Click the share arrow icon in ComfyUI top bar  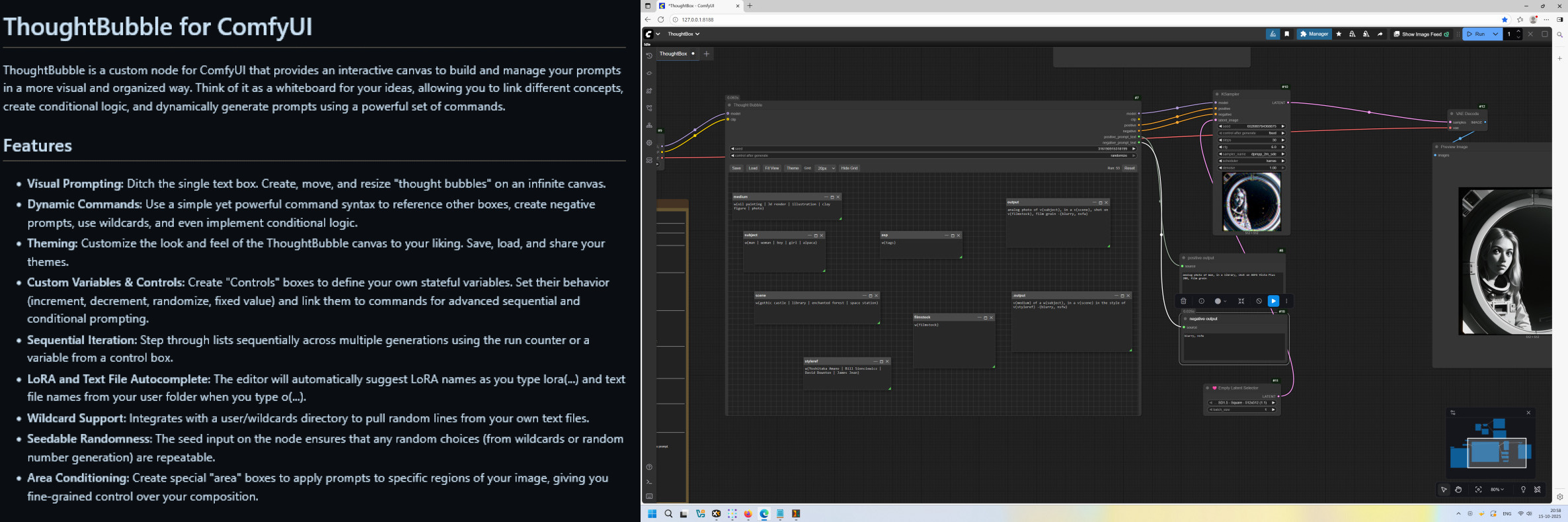pyautogui.click(x=1380, y=34)
